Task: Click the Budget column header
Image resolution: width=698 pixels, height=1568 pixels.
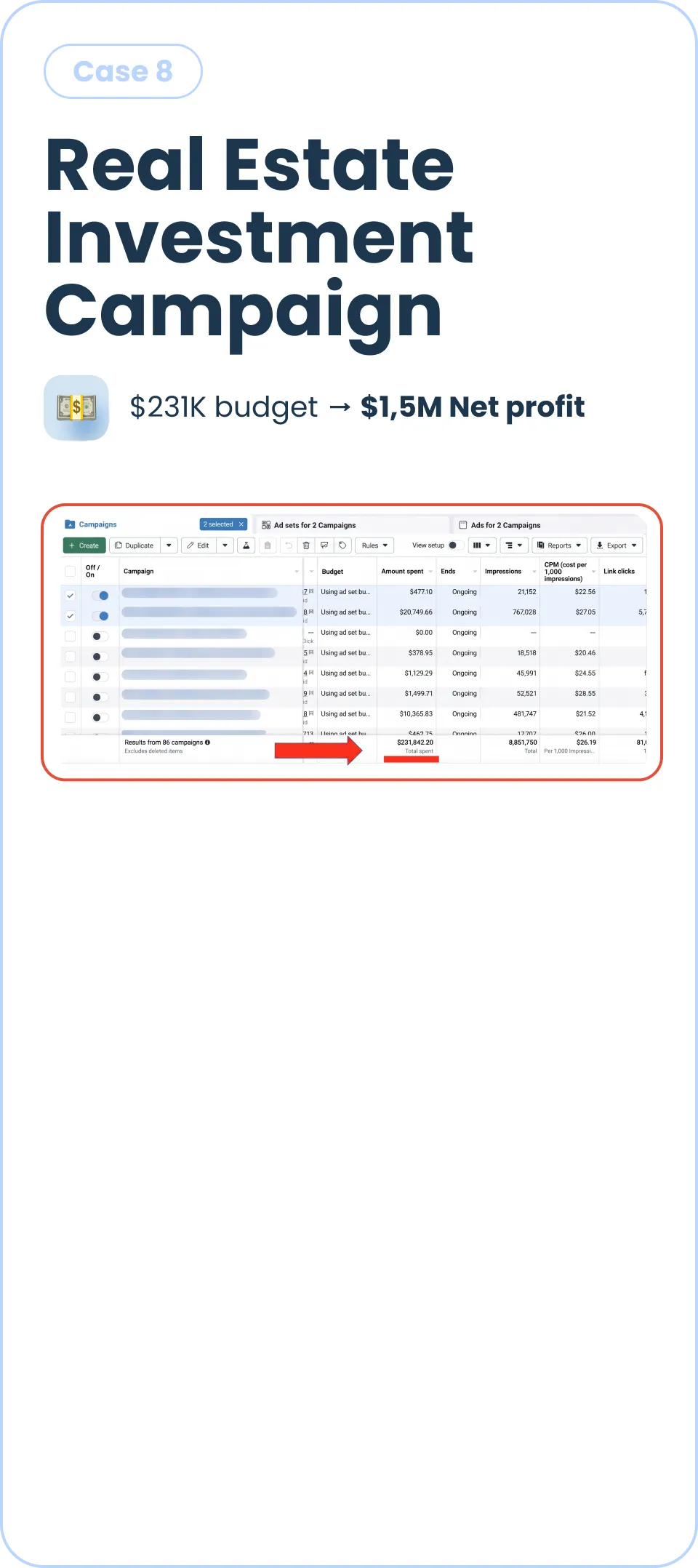Action: [x=332, y=572]
